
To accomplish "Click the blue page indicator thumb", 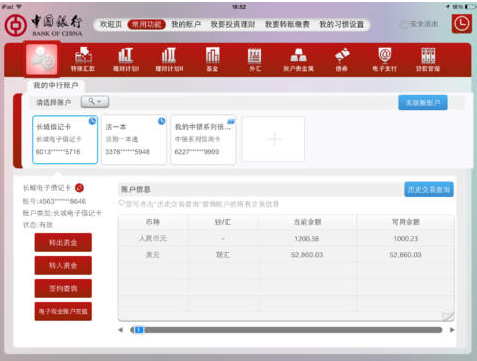I will [x=139, y=330].
